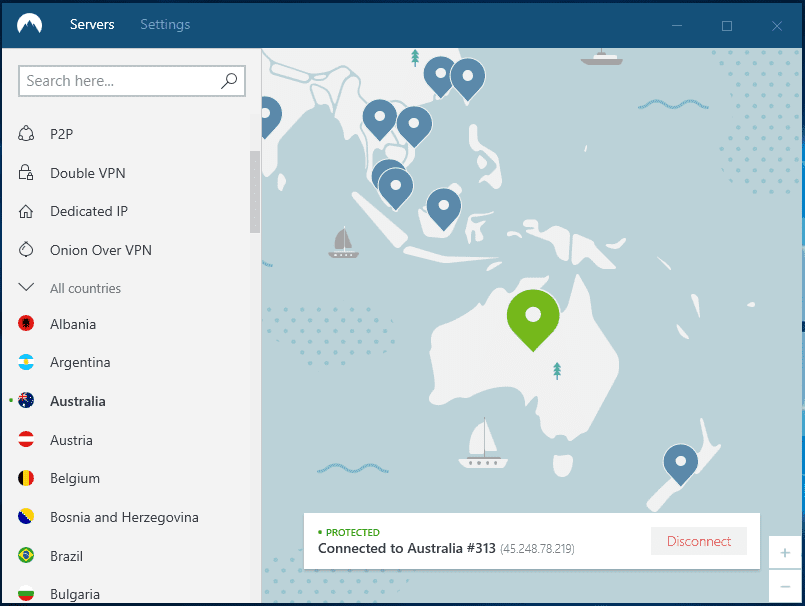Select Belgium in the country list
This screenshot has width=805, height=606.
[75, 479]
